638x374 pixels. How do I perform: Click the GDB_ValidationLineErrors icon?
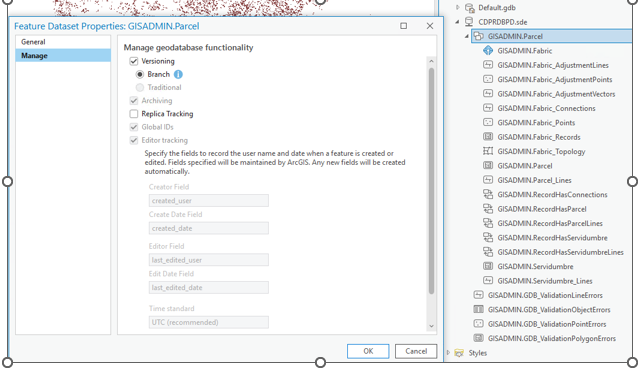click(478, 295)
